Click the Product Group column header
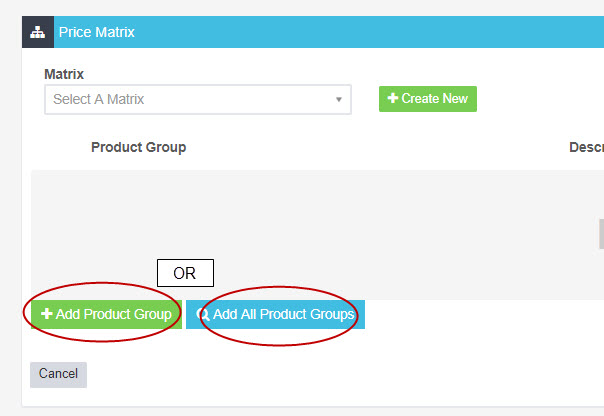 click(138, 147)
